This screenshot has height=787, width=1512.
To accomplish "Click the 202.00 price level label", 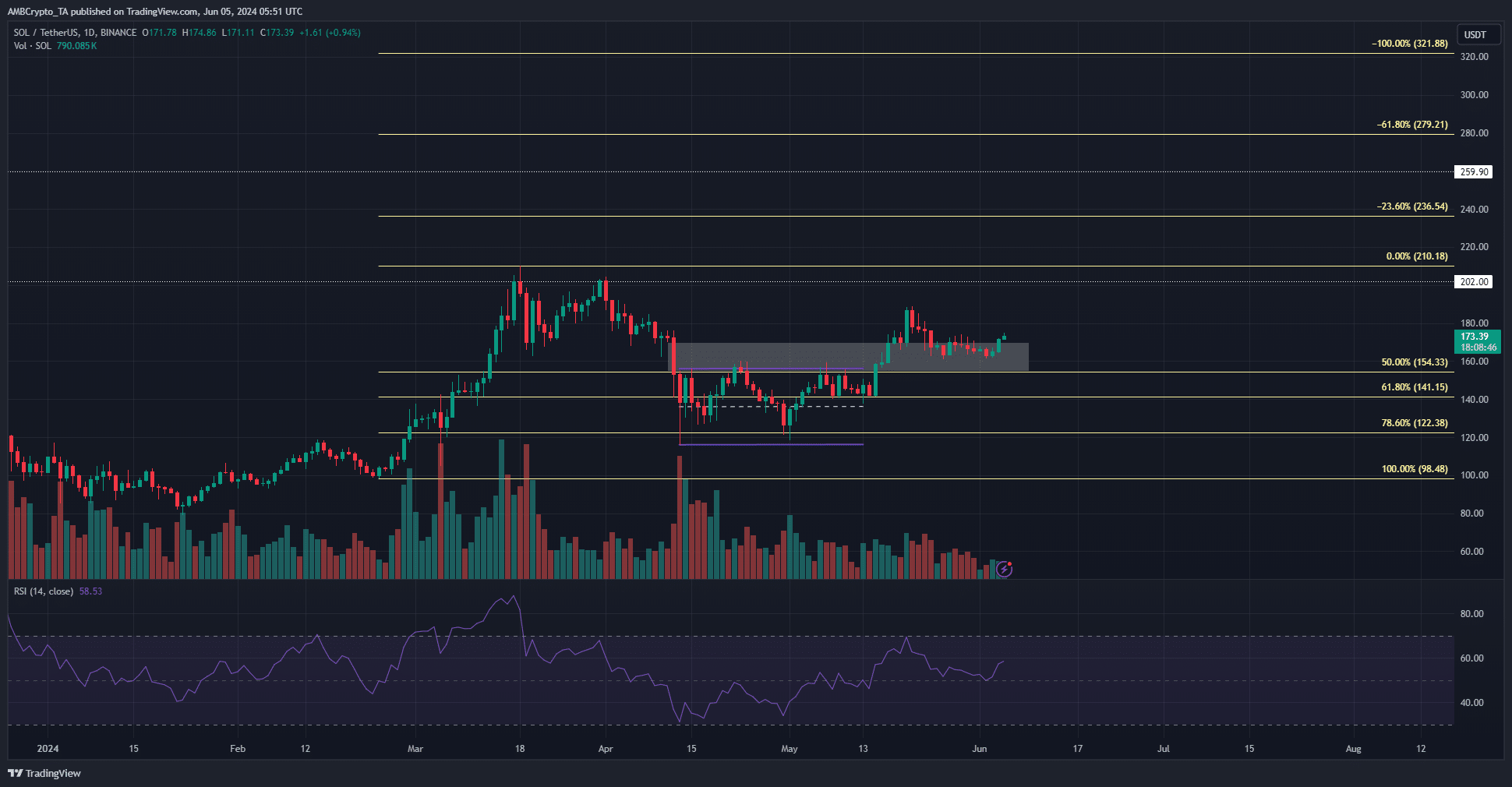I will pos(1474,282).
